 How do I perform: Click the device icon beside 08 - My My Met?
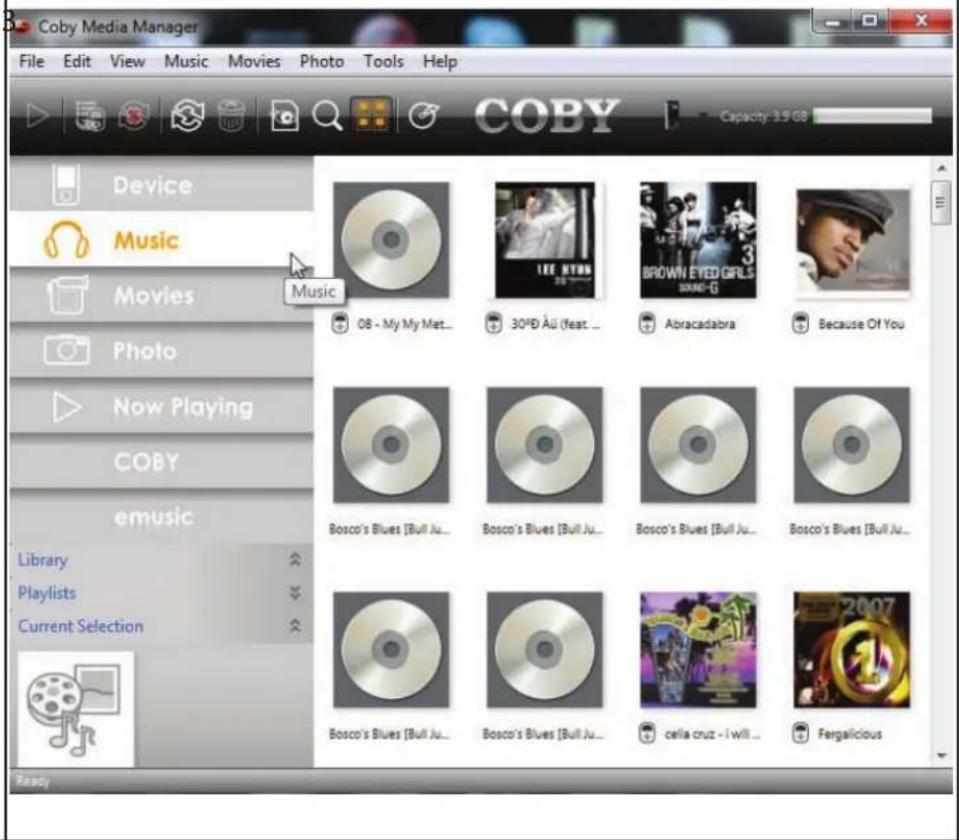339,323
